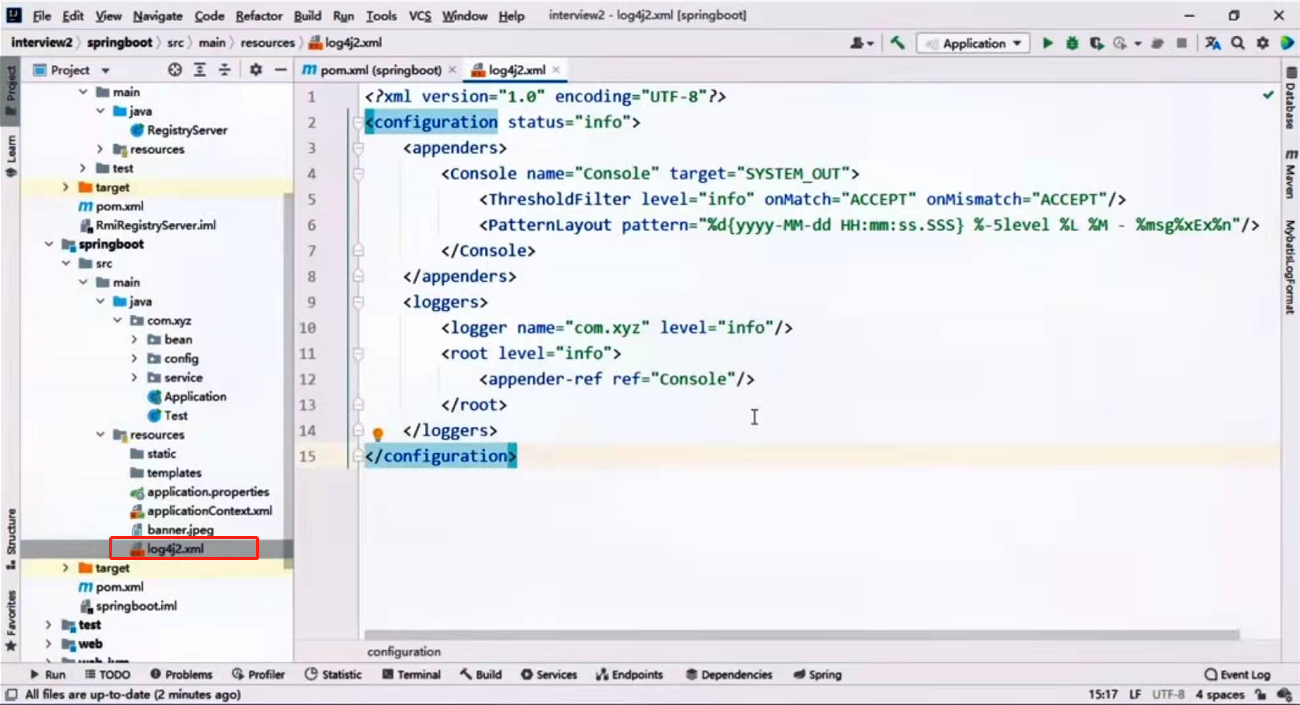This screenshot has height=705, width=1300.
Task: Open the Navigate menu
Action: pos(157,16)
